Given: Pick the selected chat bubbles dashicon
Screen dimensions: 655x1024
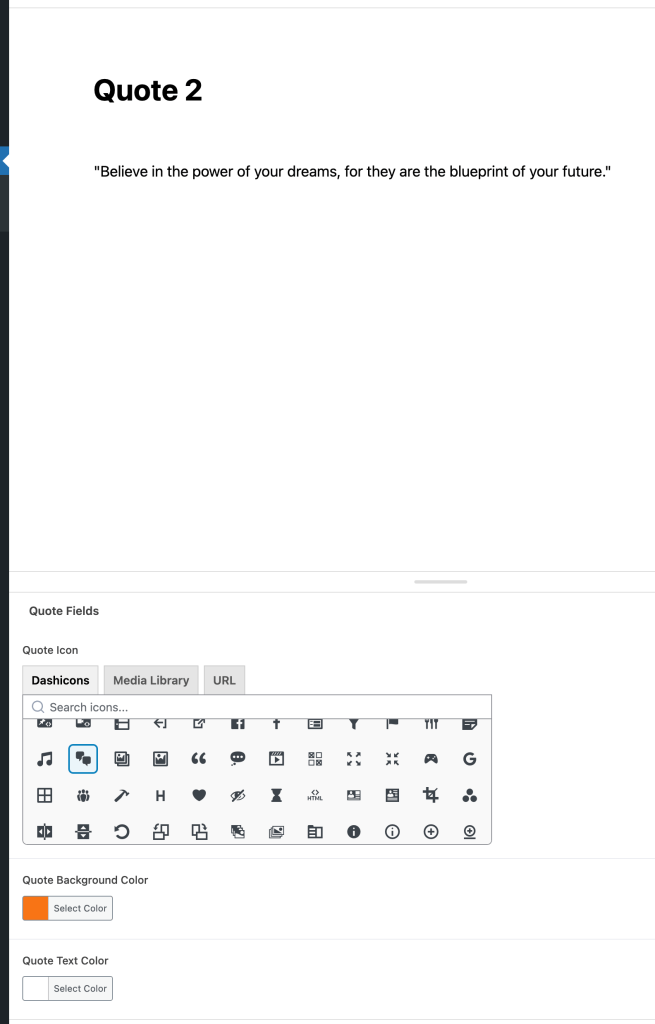Looking at the screenshot, I should coord(83,759).
